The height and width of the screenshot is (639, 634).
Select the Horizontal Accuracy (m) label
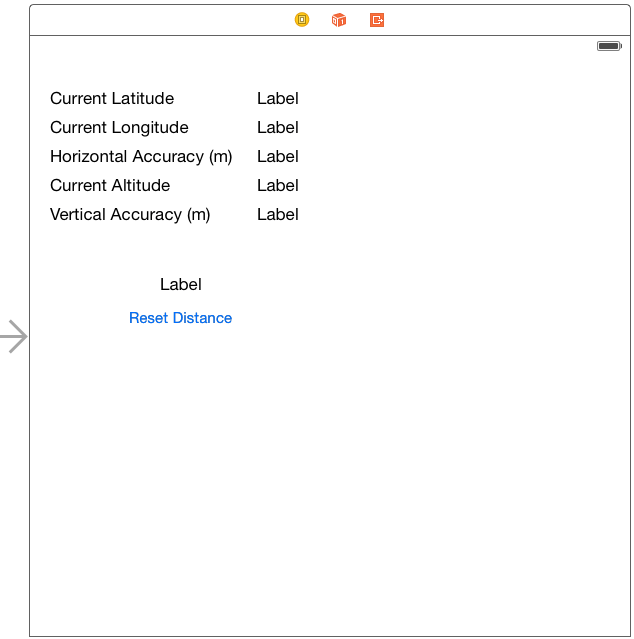pyautogui.click(x=141, y=157)
